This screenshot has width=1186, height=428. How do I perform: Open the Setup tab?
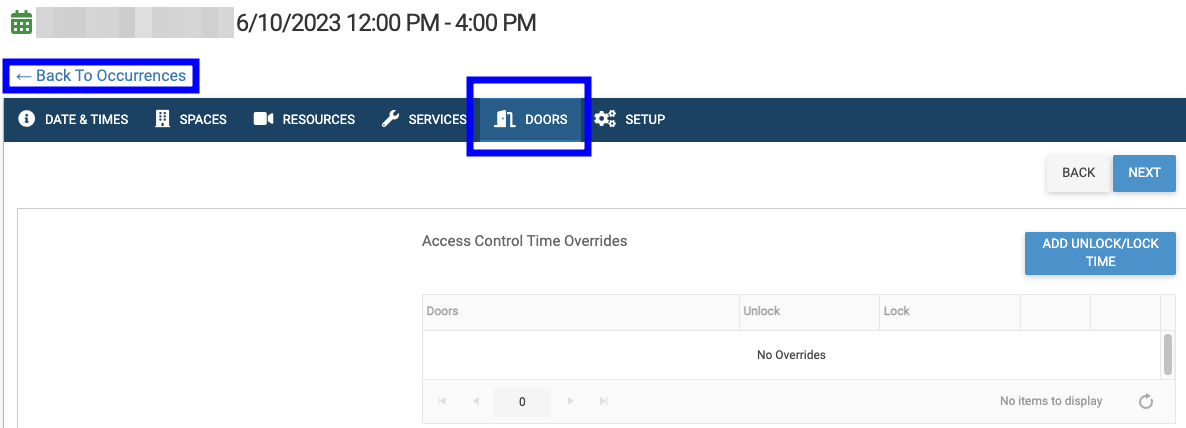[x=630, y=119]
